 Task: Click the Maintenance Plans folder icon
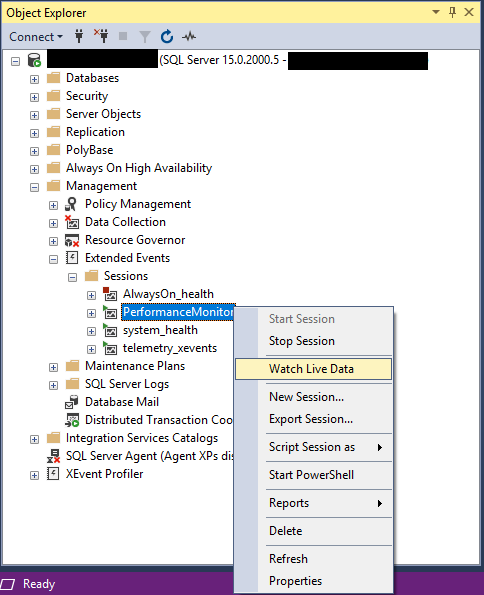pos(73,366)
